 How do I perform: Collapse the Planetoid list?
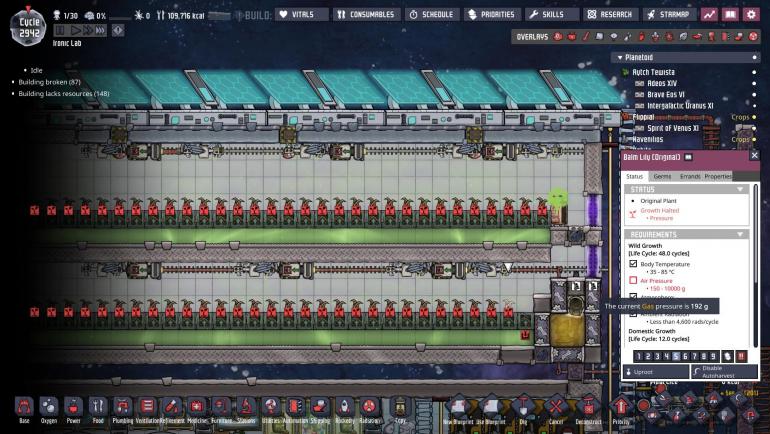(x=620, y=57)
